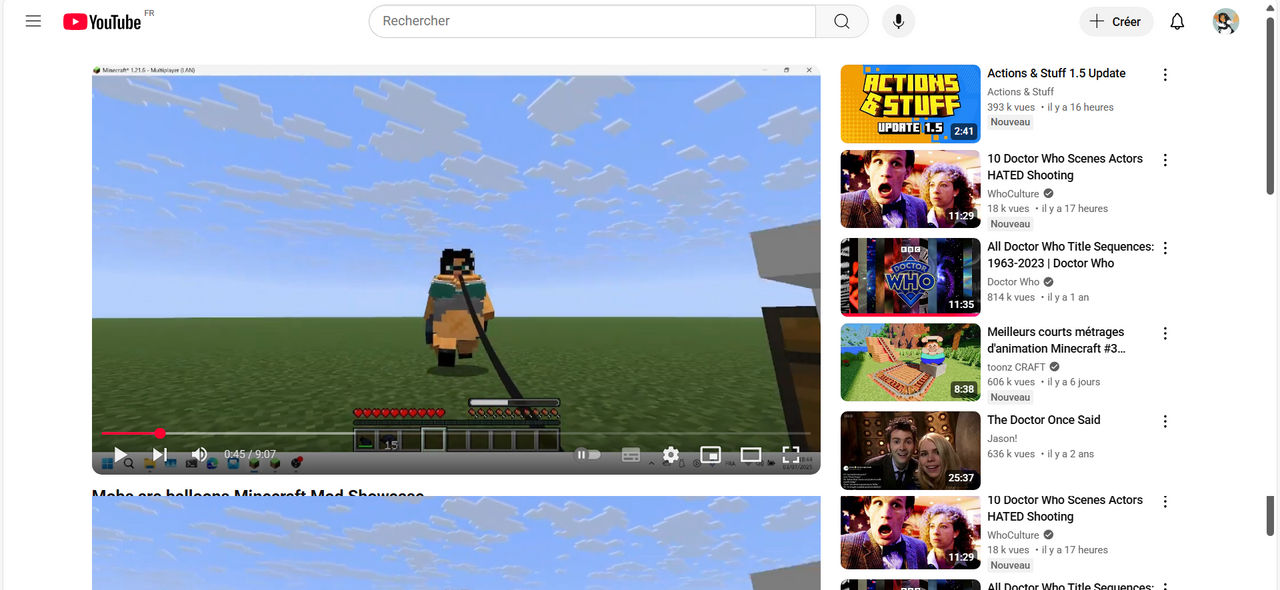
Task: Turn on subtitles in the player
Action: 631,455
